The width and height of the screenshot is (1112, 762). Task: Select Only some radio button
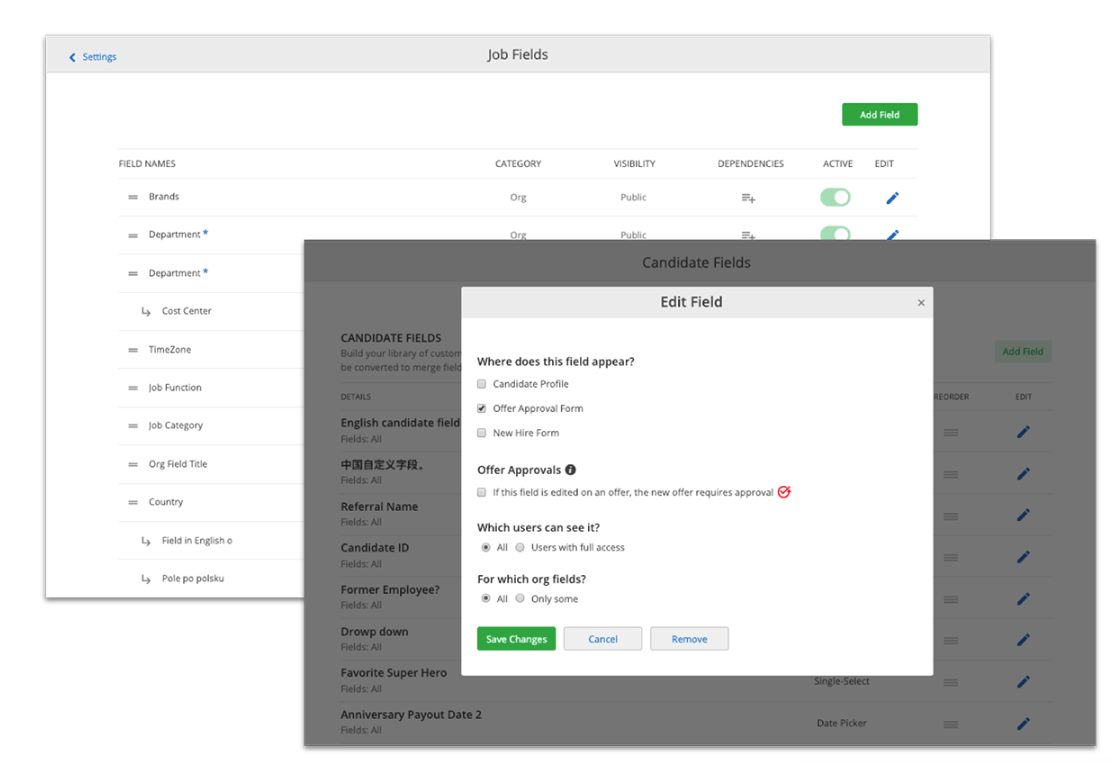coord(520,599)
